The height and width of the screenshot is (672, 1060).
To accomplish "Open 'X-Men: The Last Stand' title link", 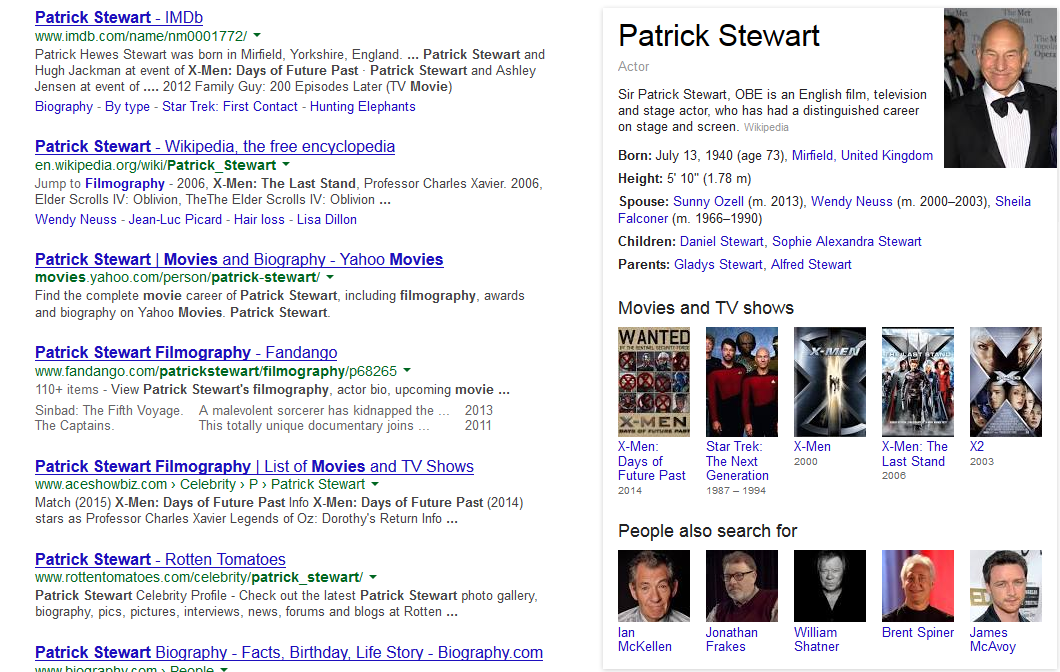I will coord(915,454).
